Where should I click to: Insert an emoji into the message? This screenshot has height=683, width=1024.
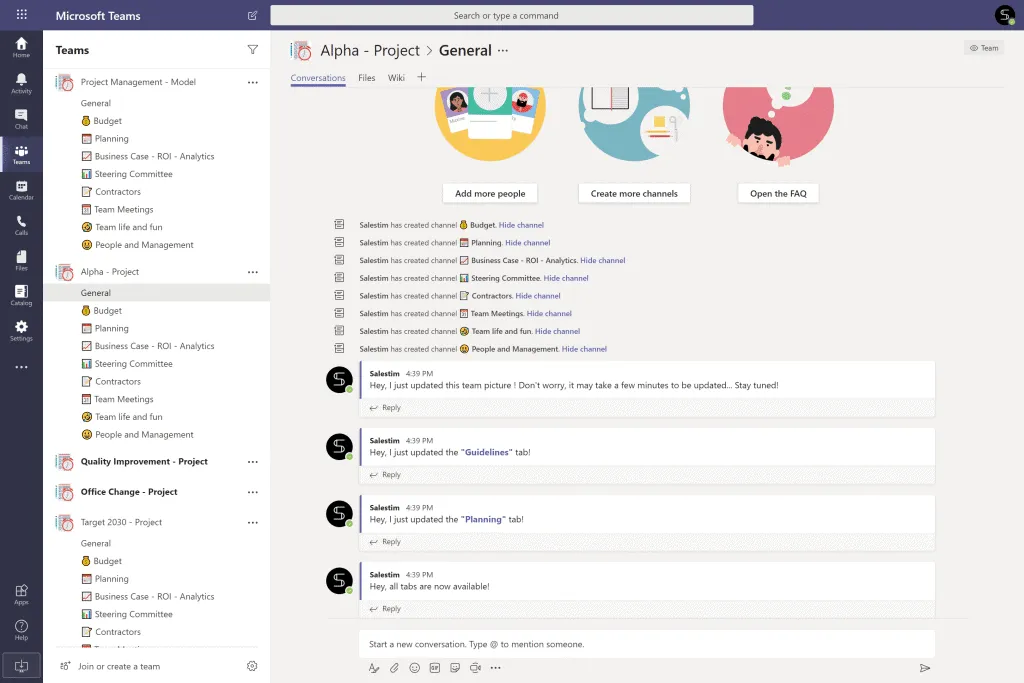414,668
